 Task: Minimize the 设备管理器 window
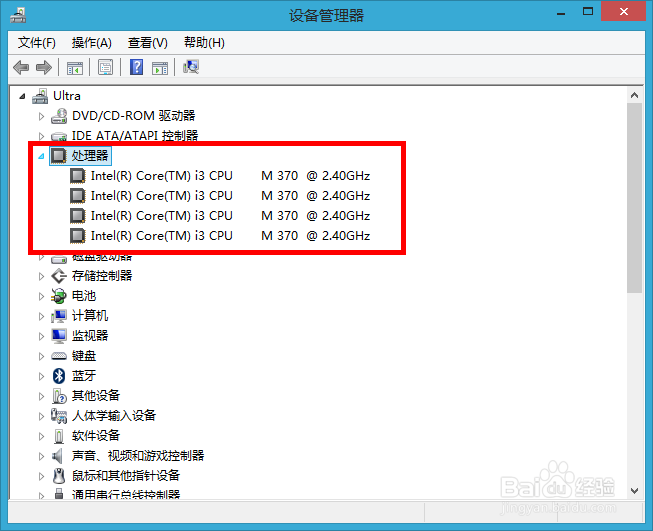(x=561, y=14)
